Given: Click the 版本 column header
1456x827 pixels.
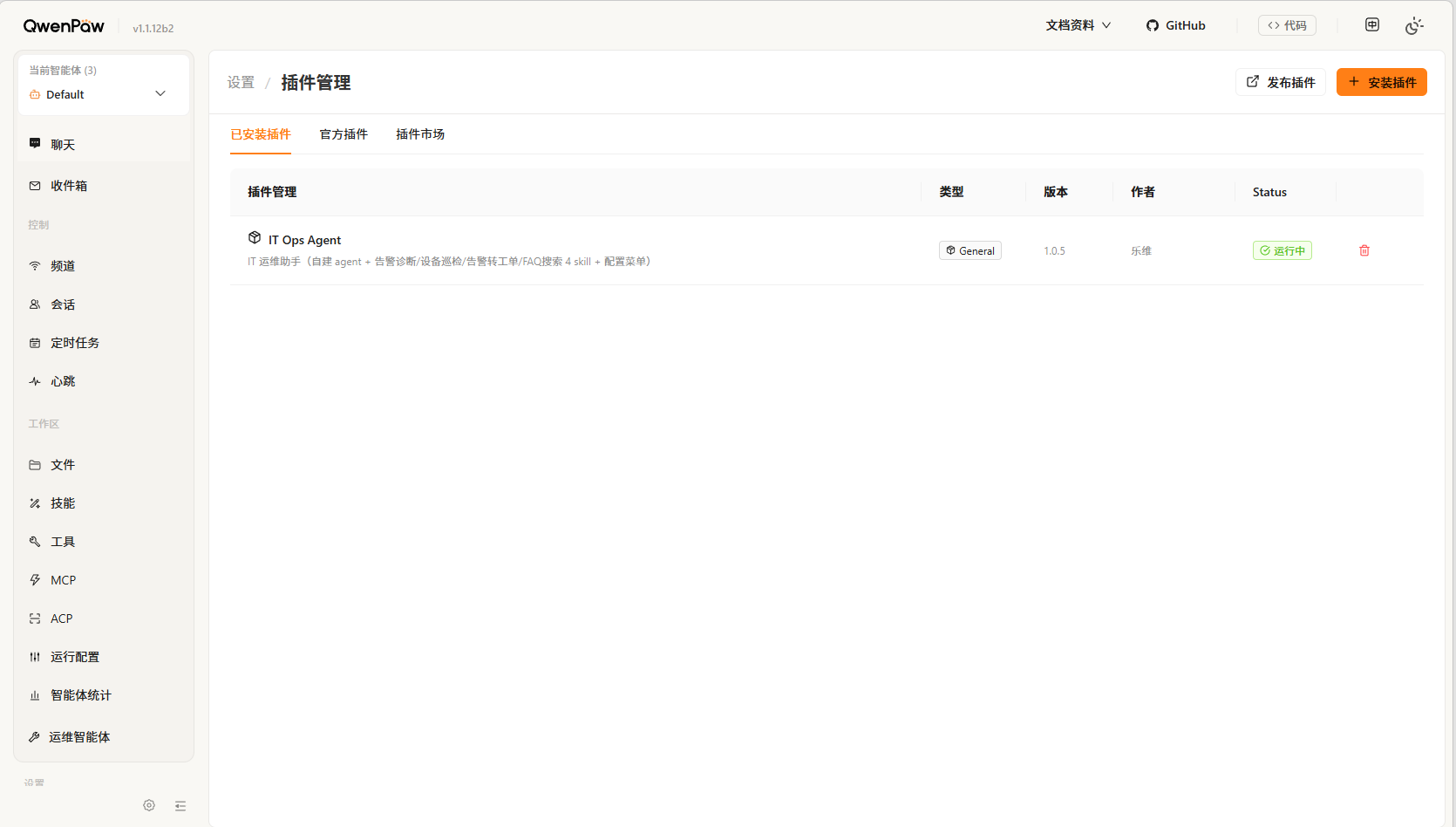Looking at the screenshot, I should pyautogui.click(x=1056, y=192).
